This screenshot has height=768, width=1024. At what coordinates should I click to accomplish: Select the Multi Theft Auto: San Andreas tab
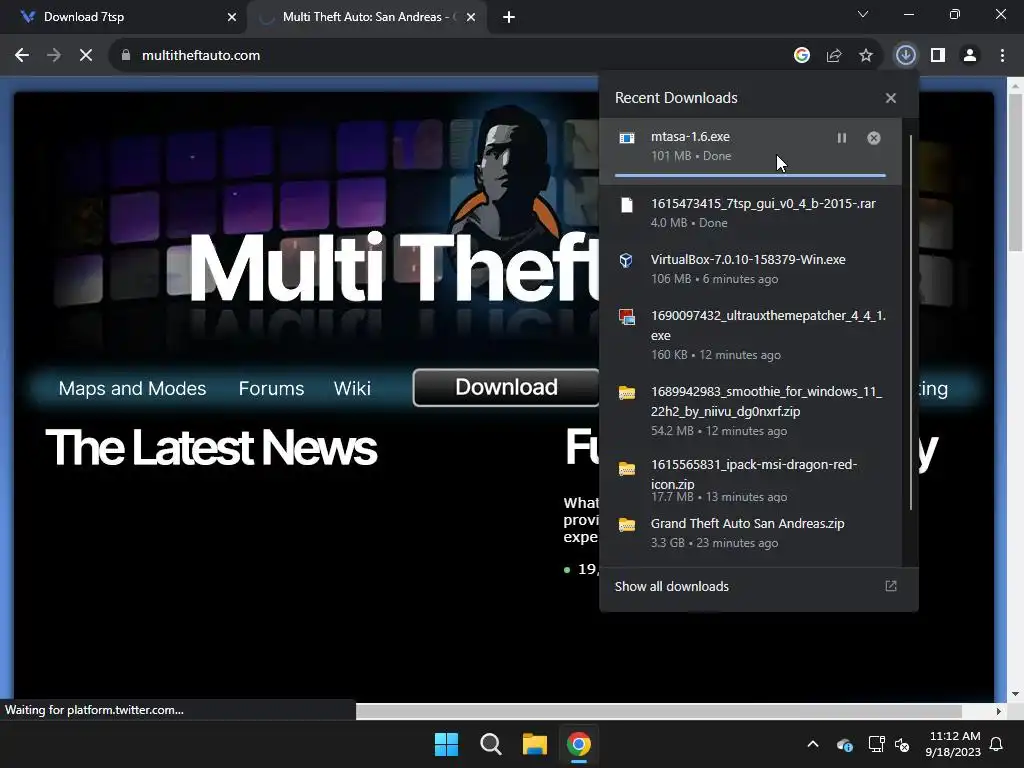[366, 17]
